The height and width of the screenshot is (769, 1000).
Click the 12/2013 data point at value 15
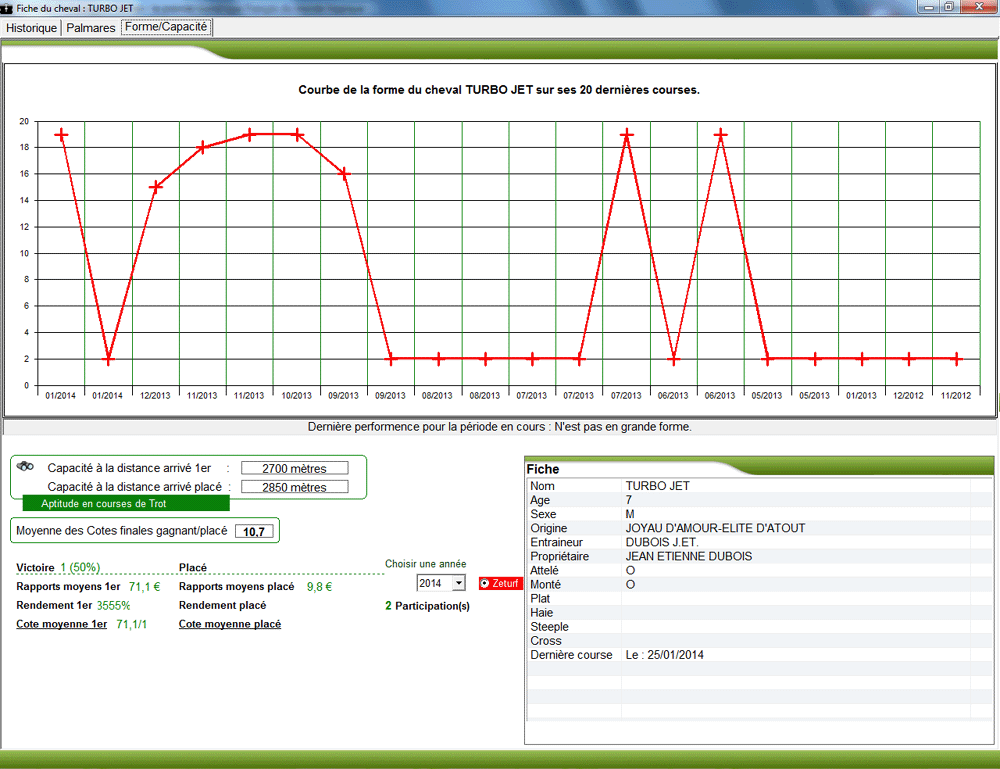155,187
